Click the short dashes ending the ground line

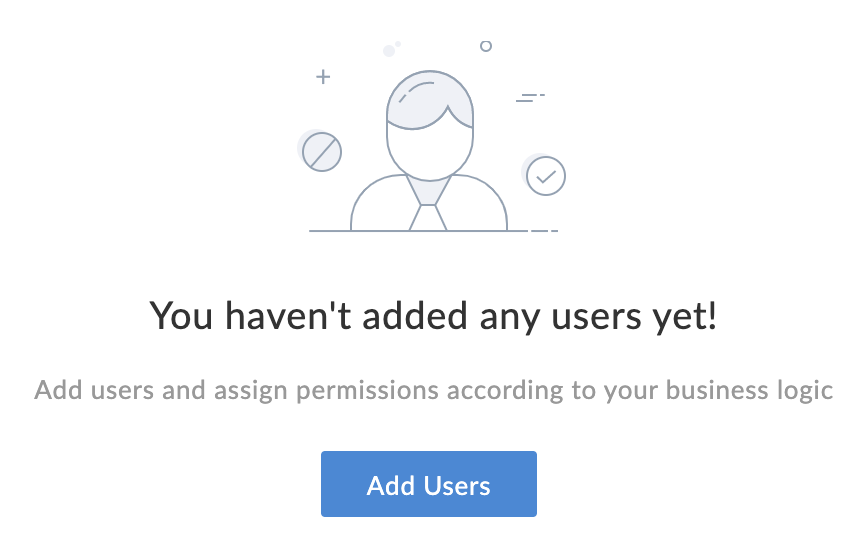point(544,231)
